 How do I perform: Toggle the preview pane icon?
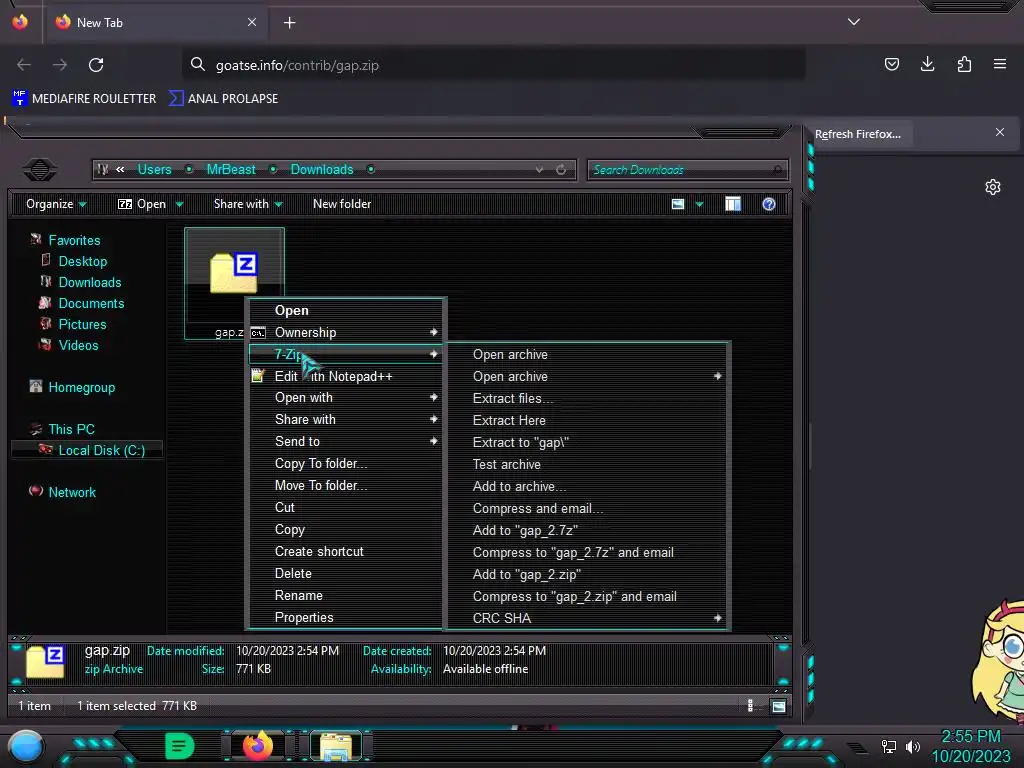pos(733,204)
